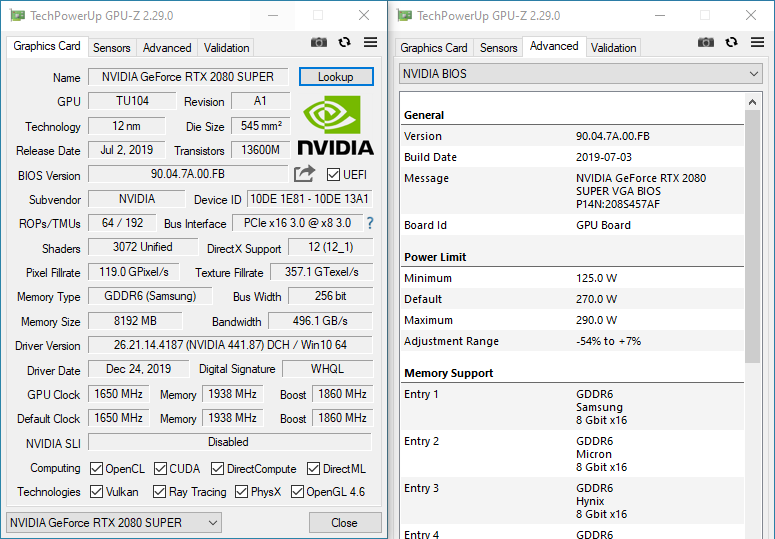Click screenshot camera icon in left window
This screenshot has height=539, width=775.
(x=319, y=42)
